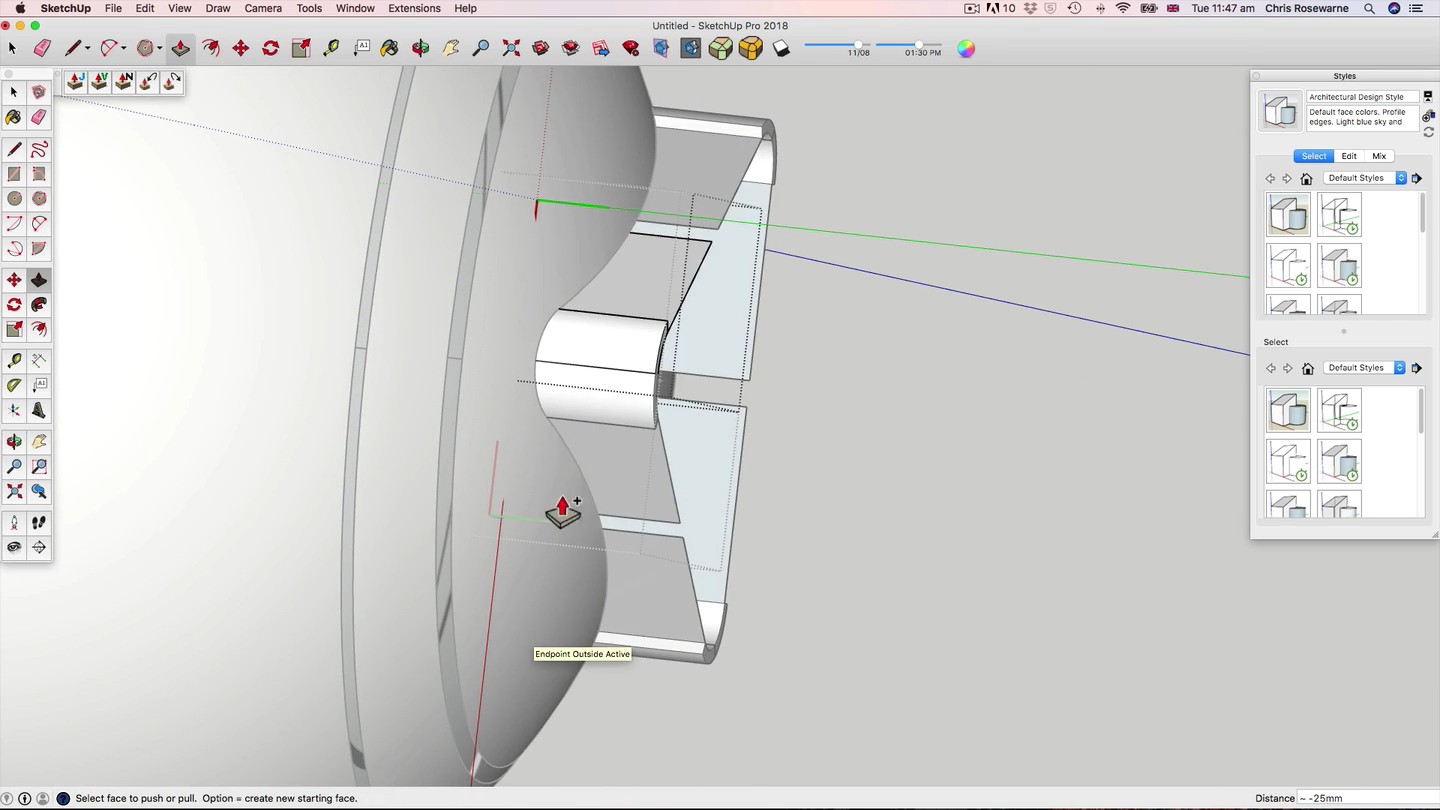Screen dimensions: 1440x810
Task: Open lower Default Styles dropdown
Action: point(1365,368)
